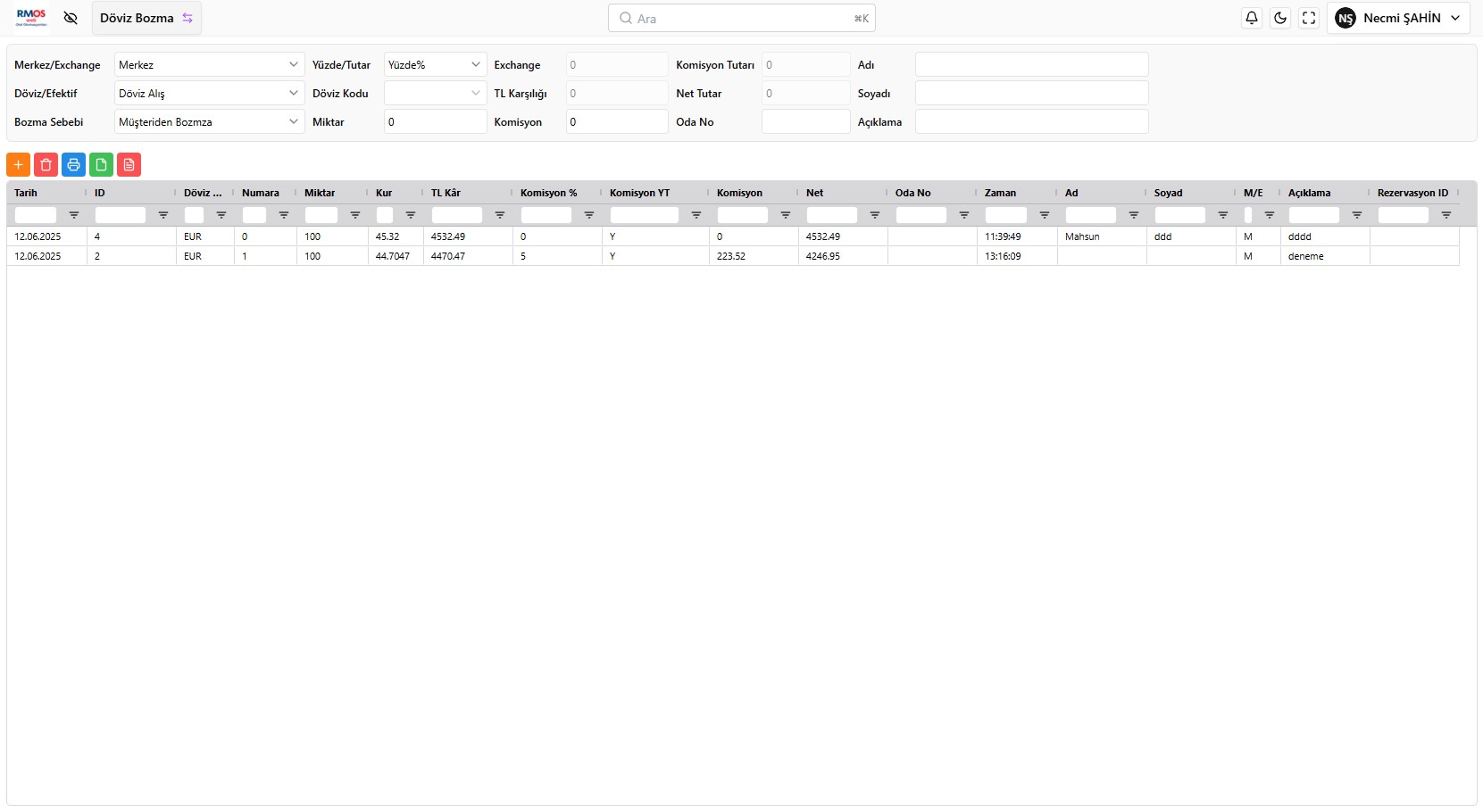The height and width of the screenshot is (812, 1483).
Task: Click the filter icon in the Tarih column
Action: [74, 215]
